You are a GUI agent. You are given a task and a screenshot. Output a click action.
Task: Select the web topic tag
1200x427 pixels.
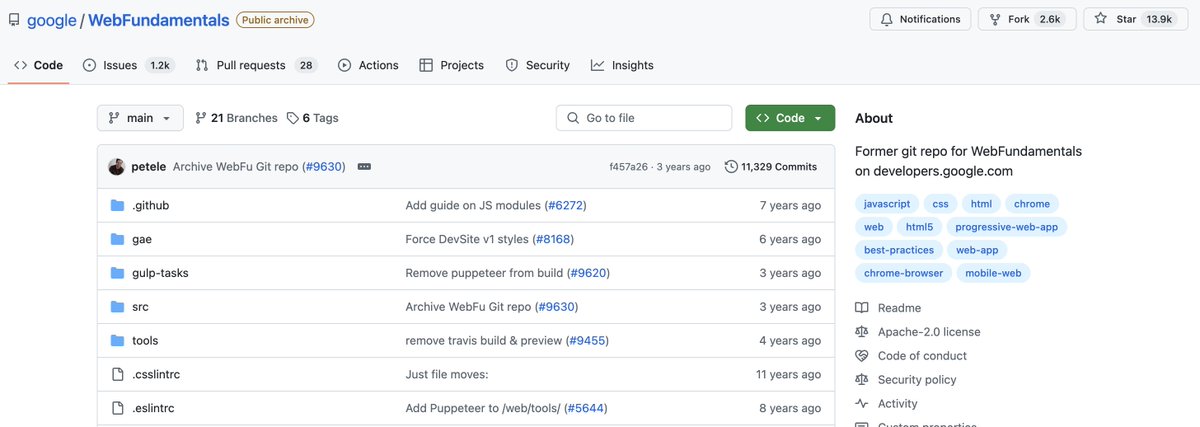click(x=873, y=227)
